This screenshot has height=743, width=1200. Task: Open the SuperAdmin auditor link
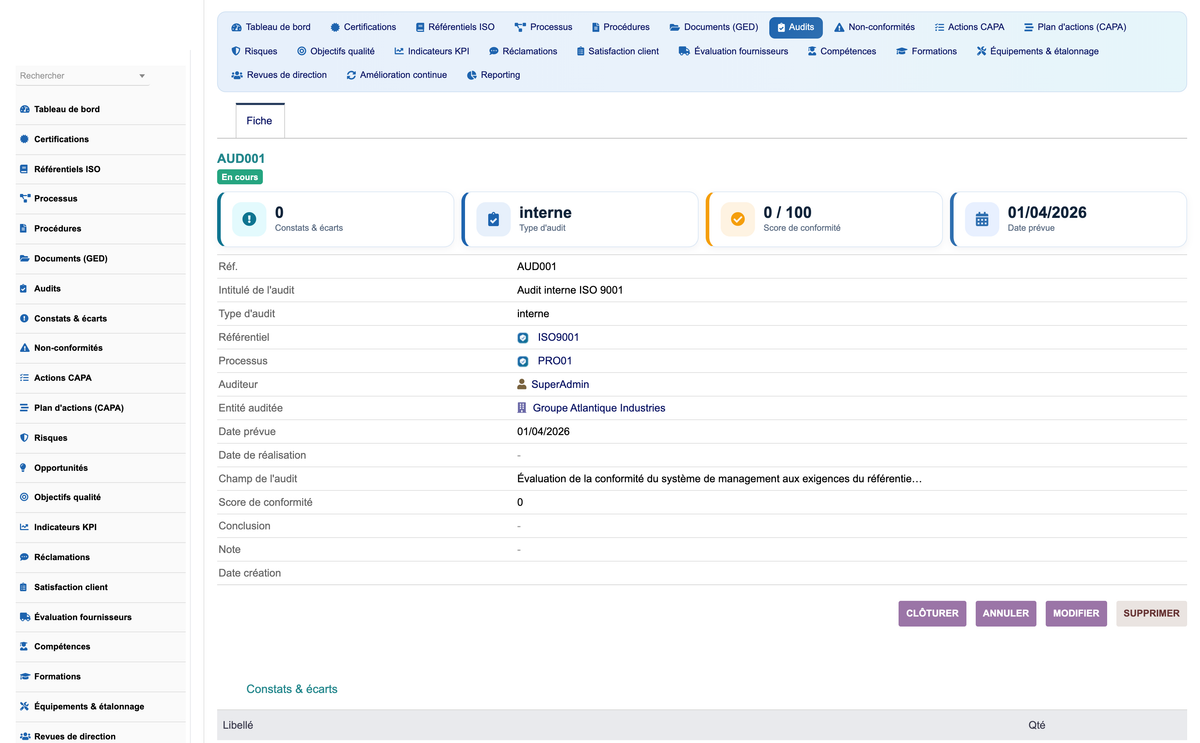pos(560,384)
